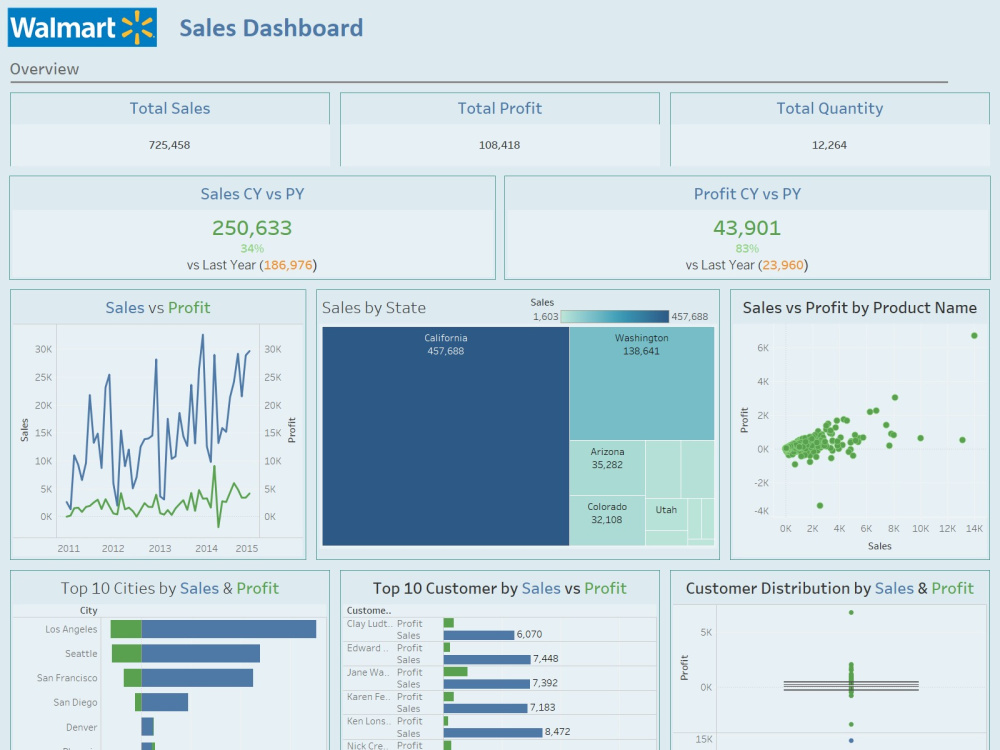Click the Walmart spark logo icon
1000x750 pixels.
pos(135,27)
